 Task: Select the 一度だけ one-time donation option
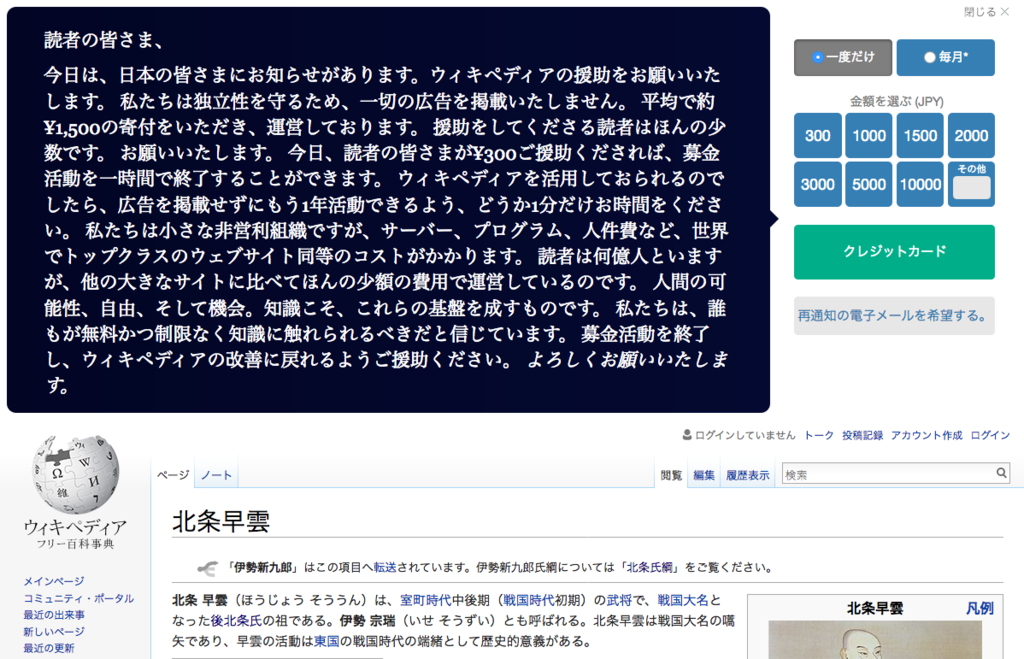[x=842, y=57]
